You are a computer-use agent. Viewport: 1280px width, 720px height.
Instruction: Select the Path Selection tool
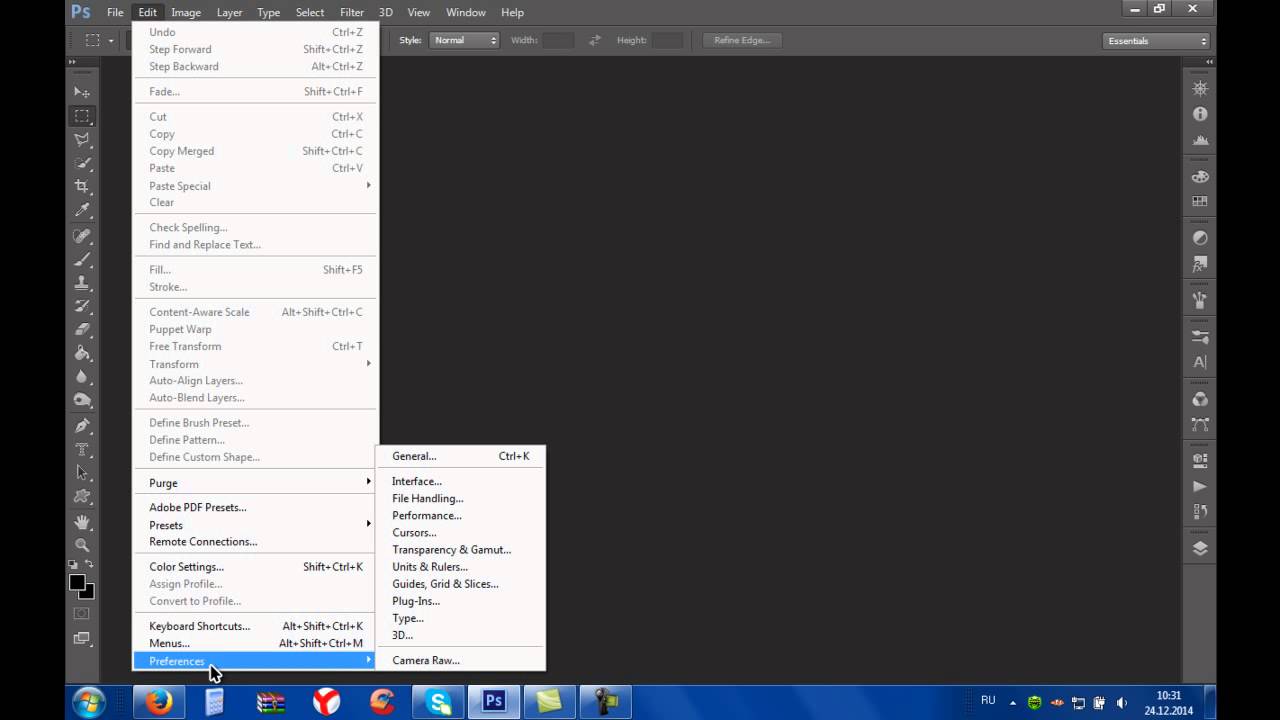(x=83, y=473)
